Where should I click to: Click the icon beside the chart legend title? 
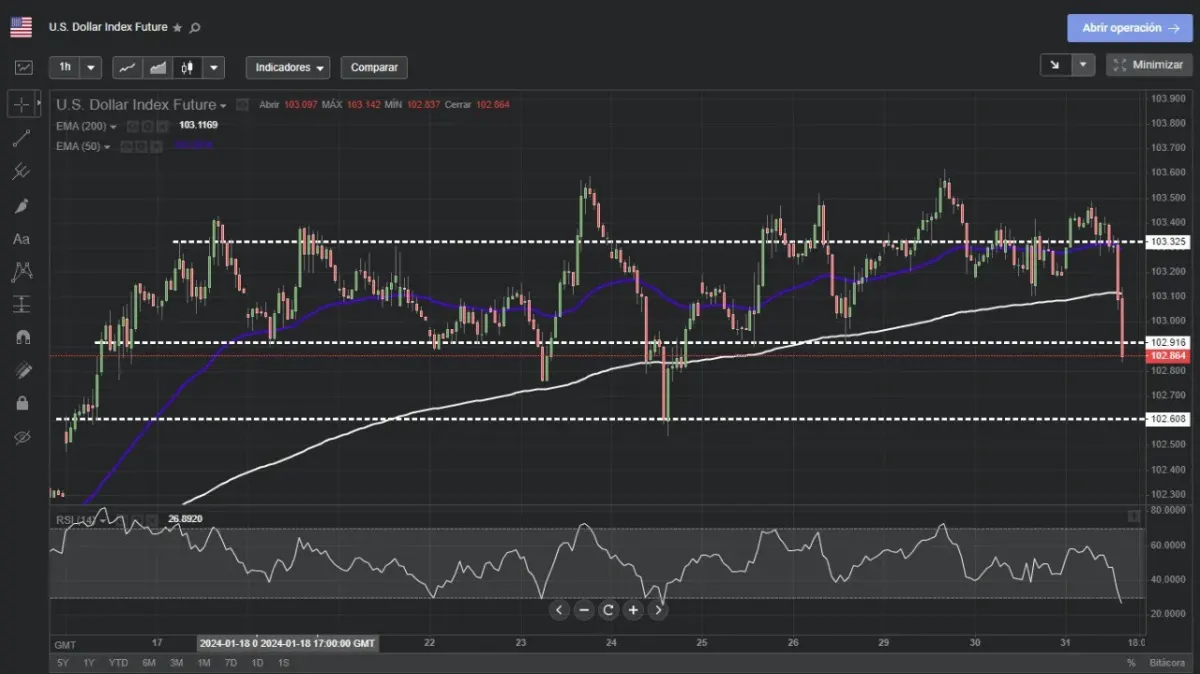(x=241, y=104)
